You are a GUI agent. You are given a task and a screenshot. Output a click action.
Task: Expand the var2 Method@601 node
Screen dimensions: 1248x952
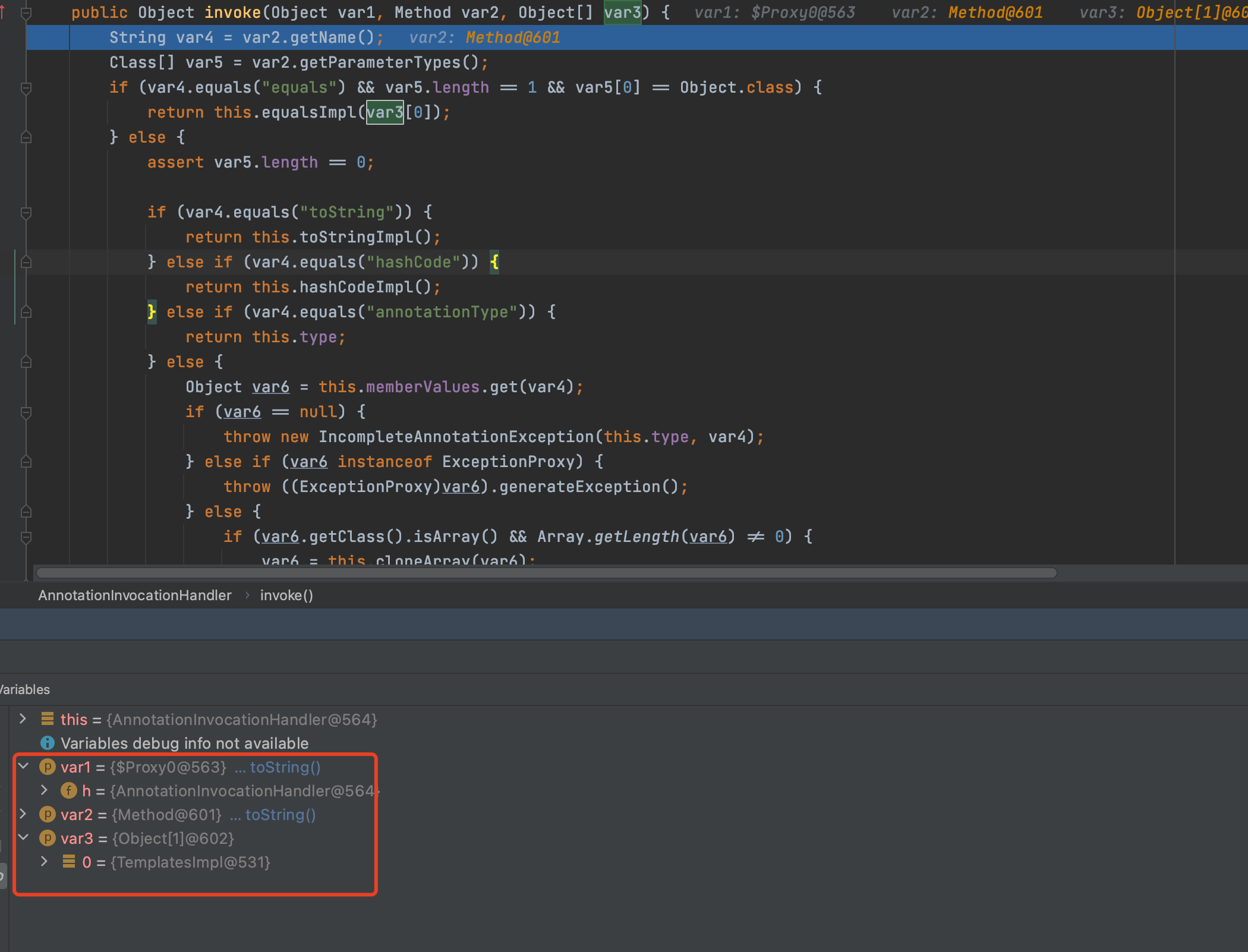point(23,814)
